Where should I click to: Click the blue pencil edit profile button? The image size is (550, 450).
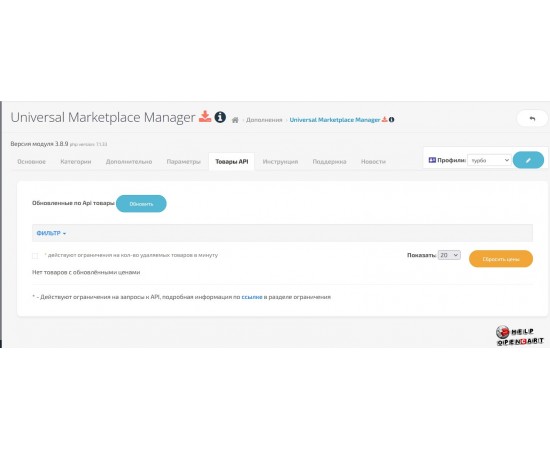point(528,160)
